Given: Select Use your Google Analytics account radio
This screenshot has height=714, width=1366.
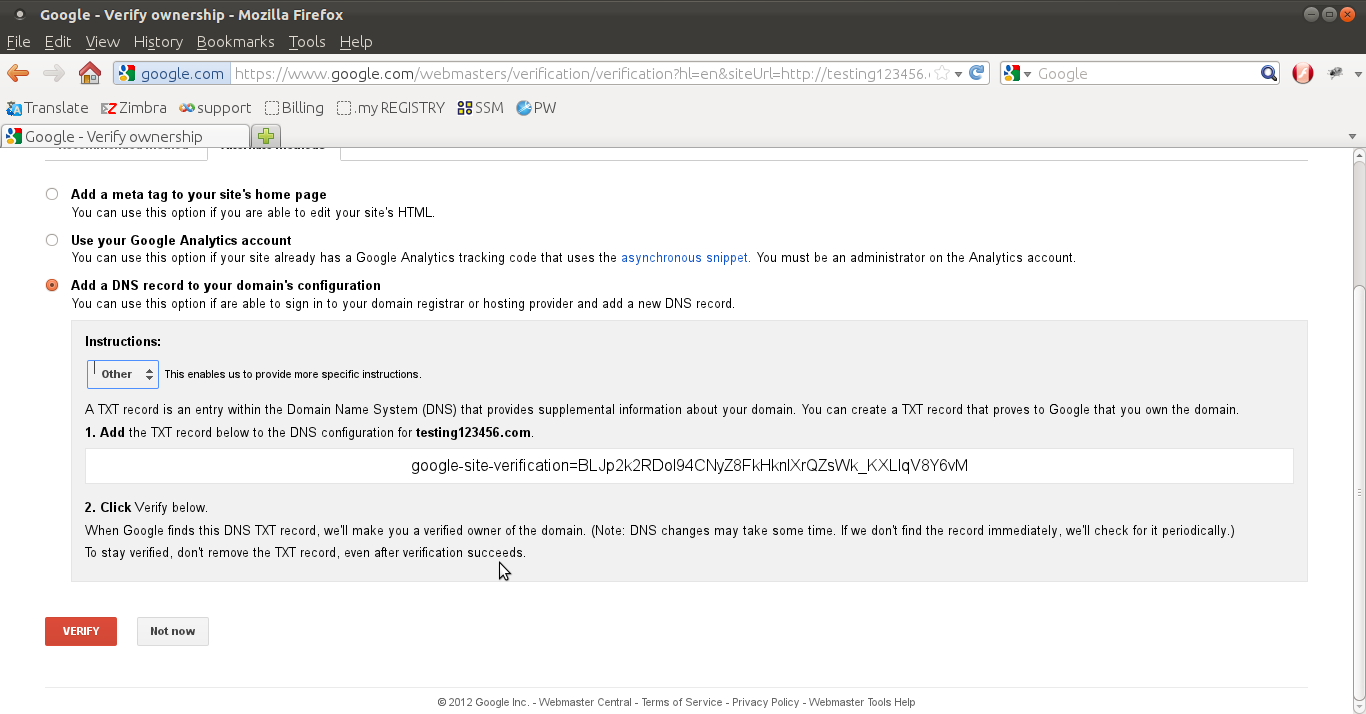Looking at the screenshot, I should tap(52, 240).
